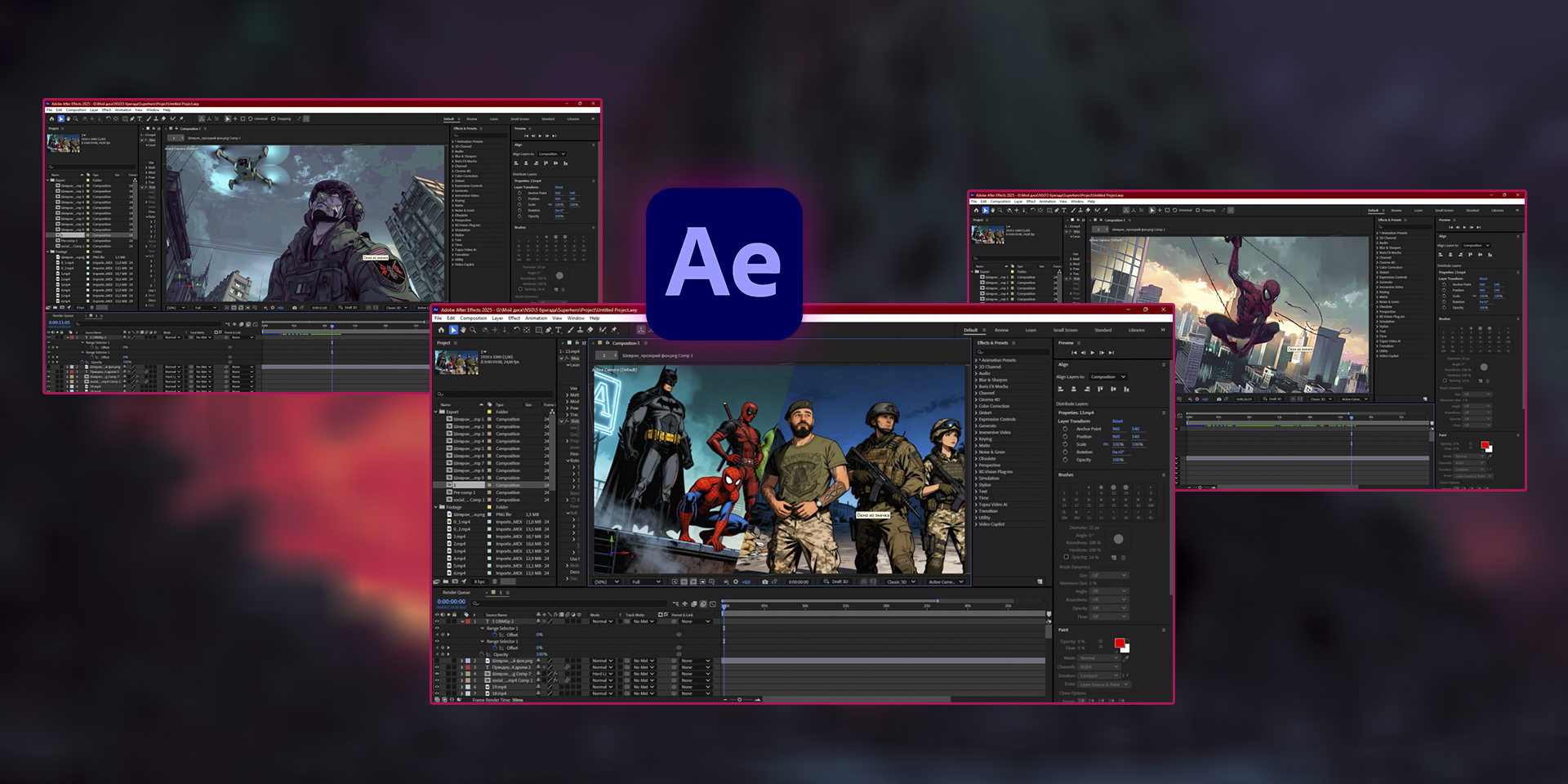
Task: Click the delete trash icon in Project panel
Action: click(495, 581)
